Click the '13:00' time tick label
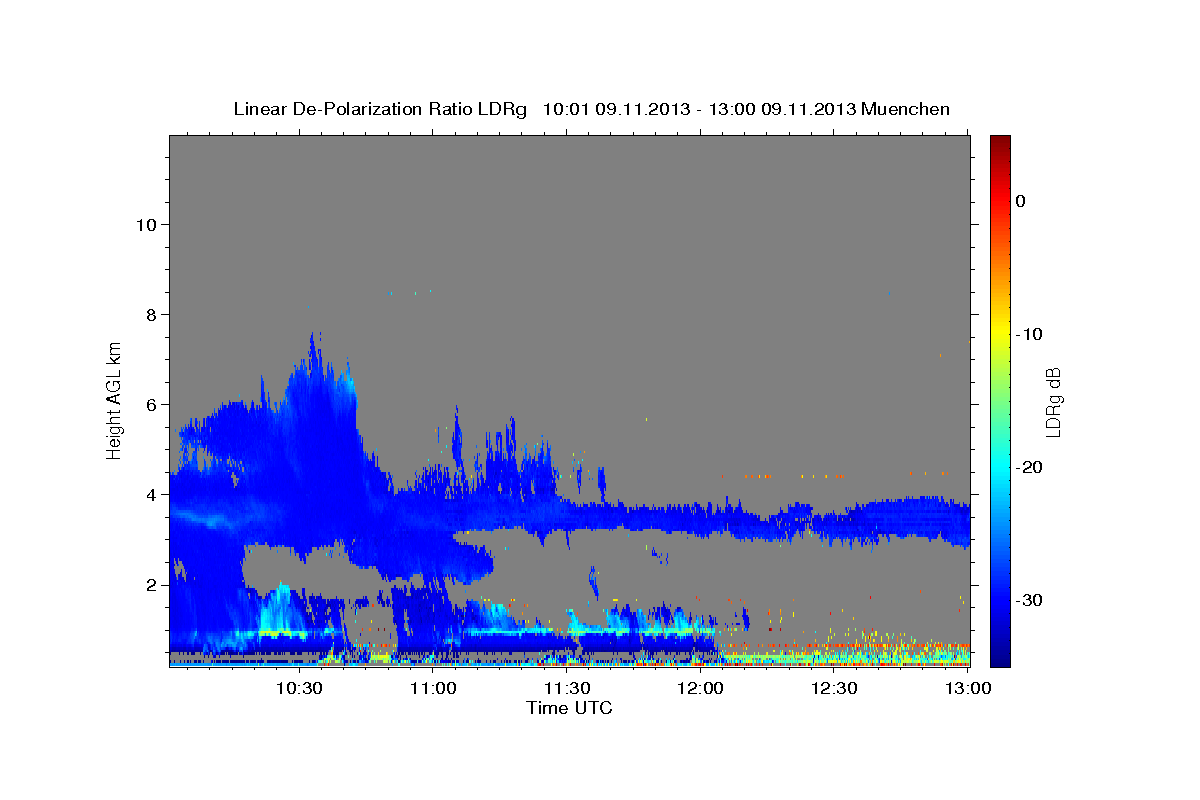 coord(968,688)
